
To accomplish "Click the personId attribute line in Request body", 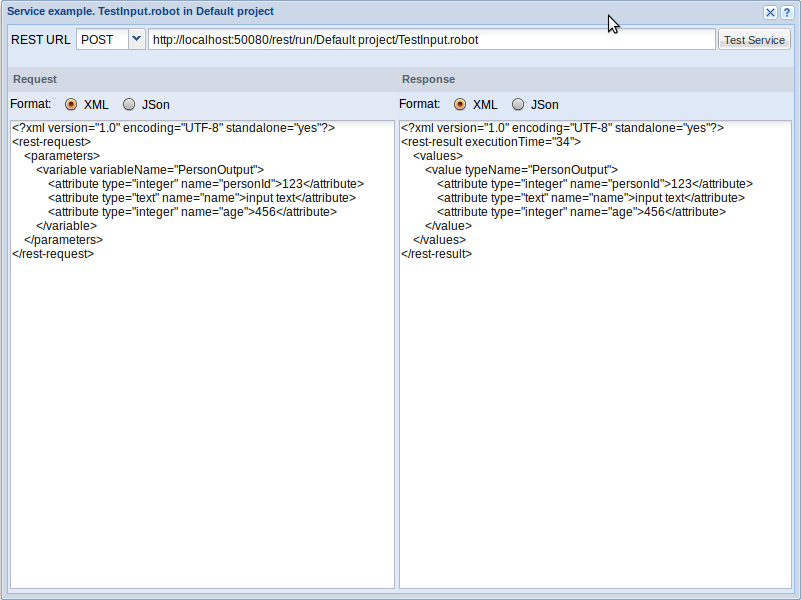I will click(205, 184).
